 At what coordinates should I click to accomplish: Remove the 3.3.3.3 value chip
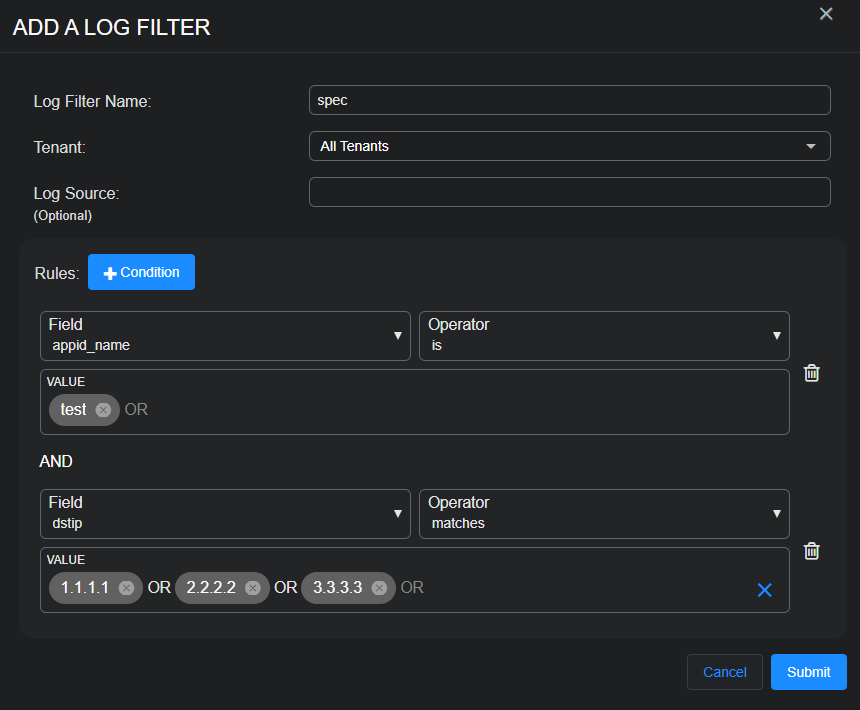[379, 588]
